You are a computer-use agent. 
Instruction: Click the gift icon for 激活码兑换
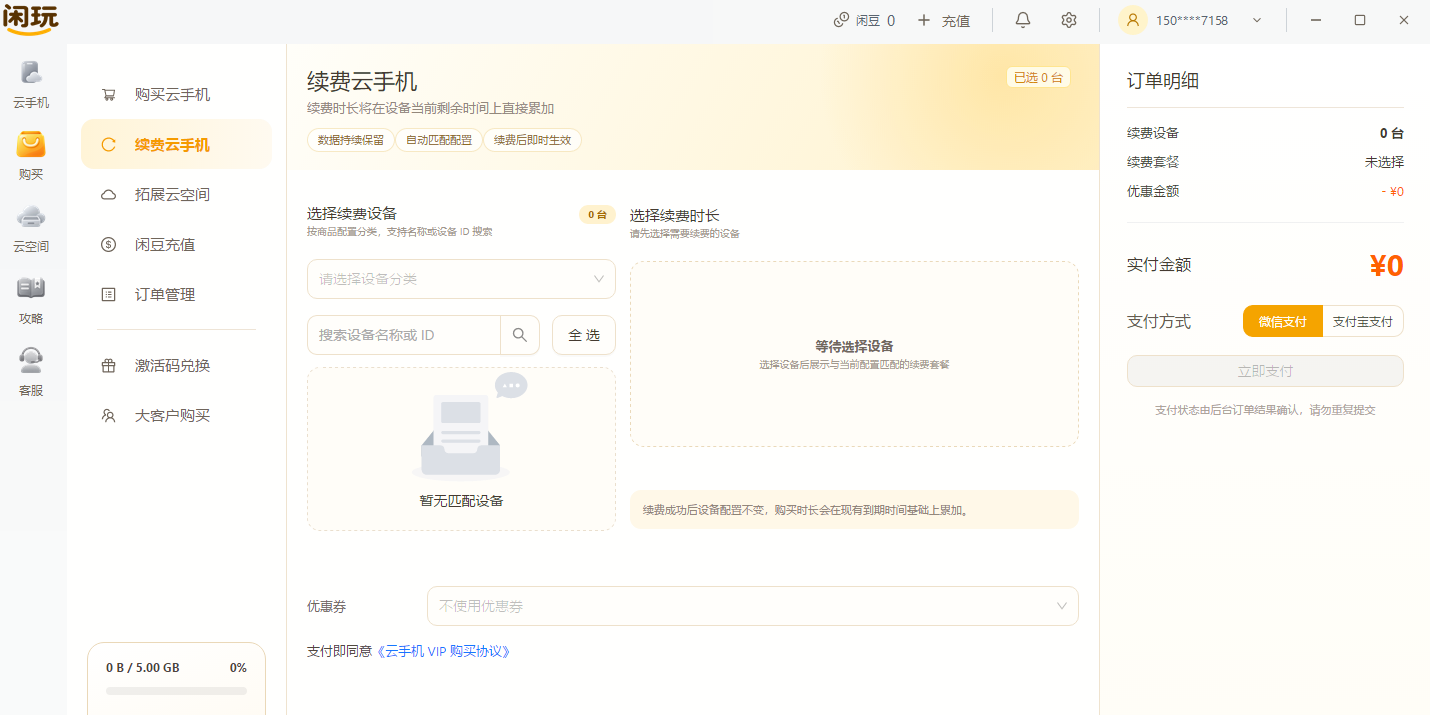click(109, 366)
